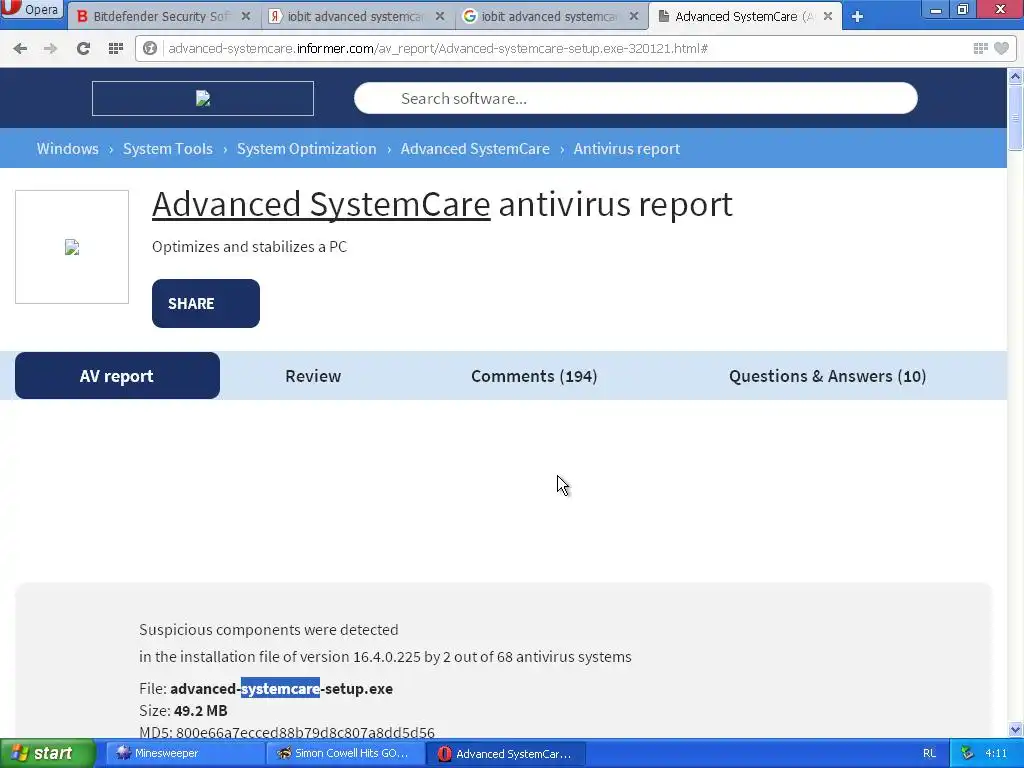The image size is (1024, 768).
Task: Close the Advanced SystemCare tab
Action: [x=827, y=16]
